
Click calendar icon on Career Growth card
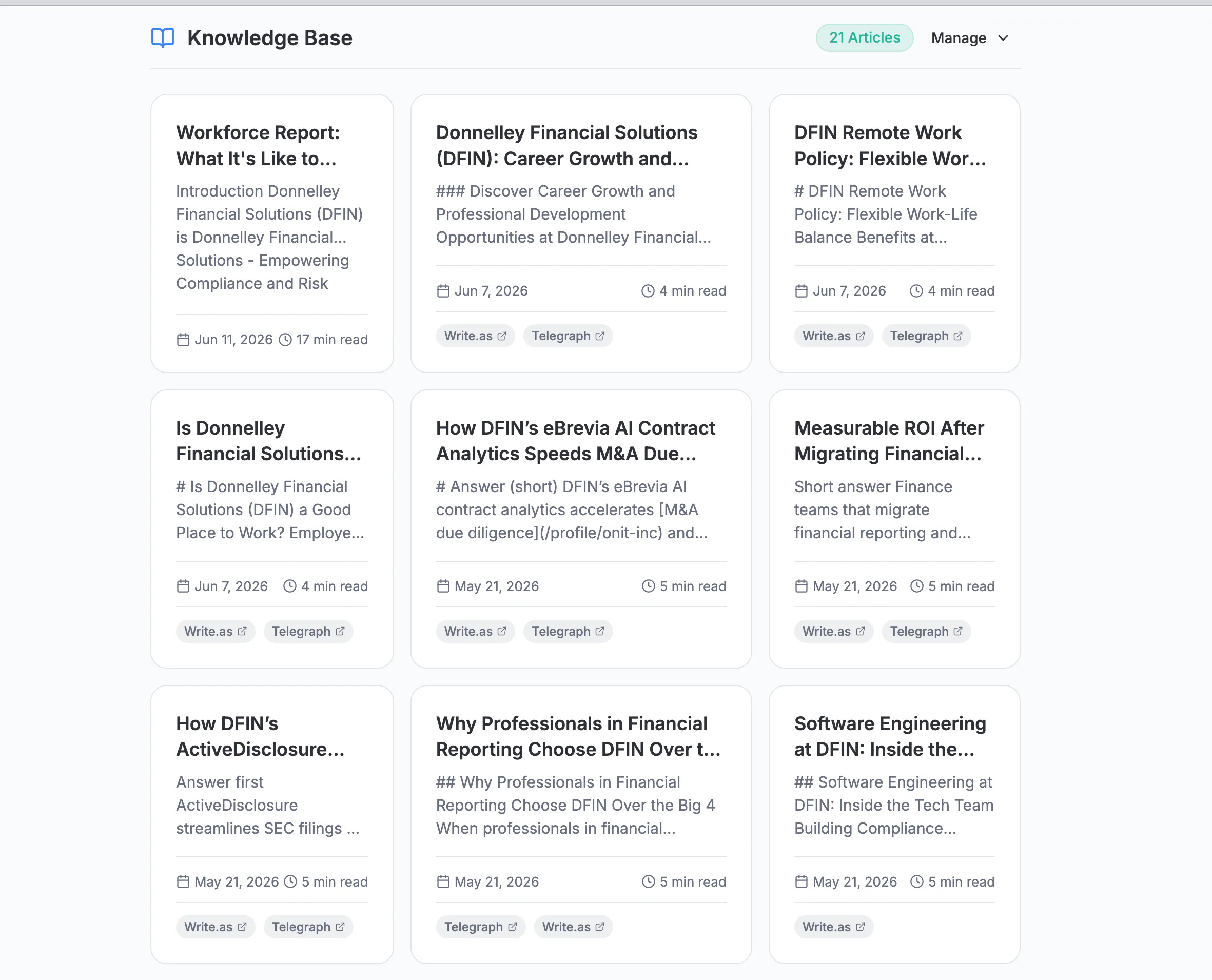tap(443, 291)
